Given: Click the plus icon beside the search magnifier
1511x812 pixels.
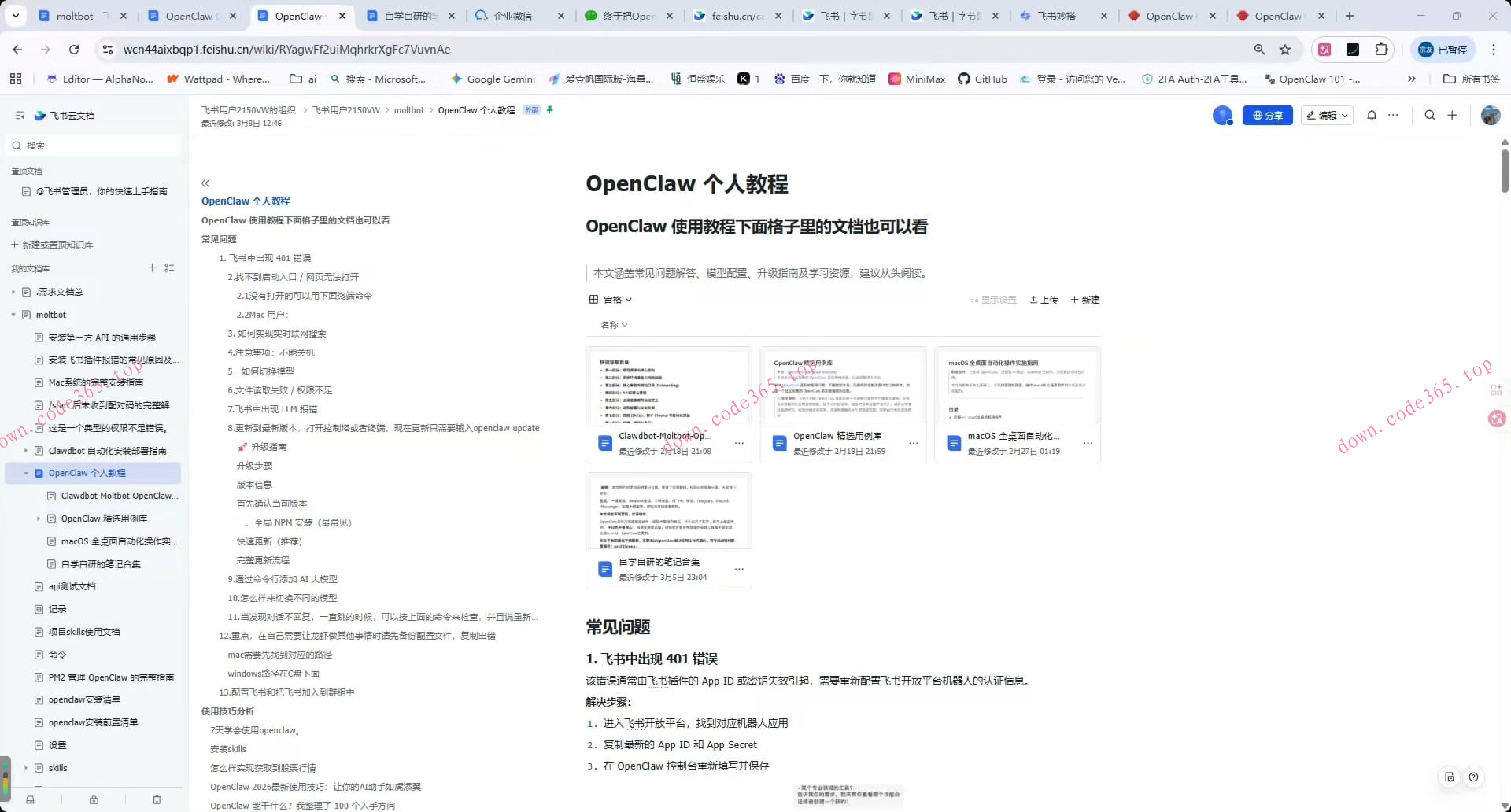Looking at the screenshot, I should (1452, 115).
